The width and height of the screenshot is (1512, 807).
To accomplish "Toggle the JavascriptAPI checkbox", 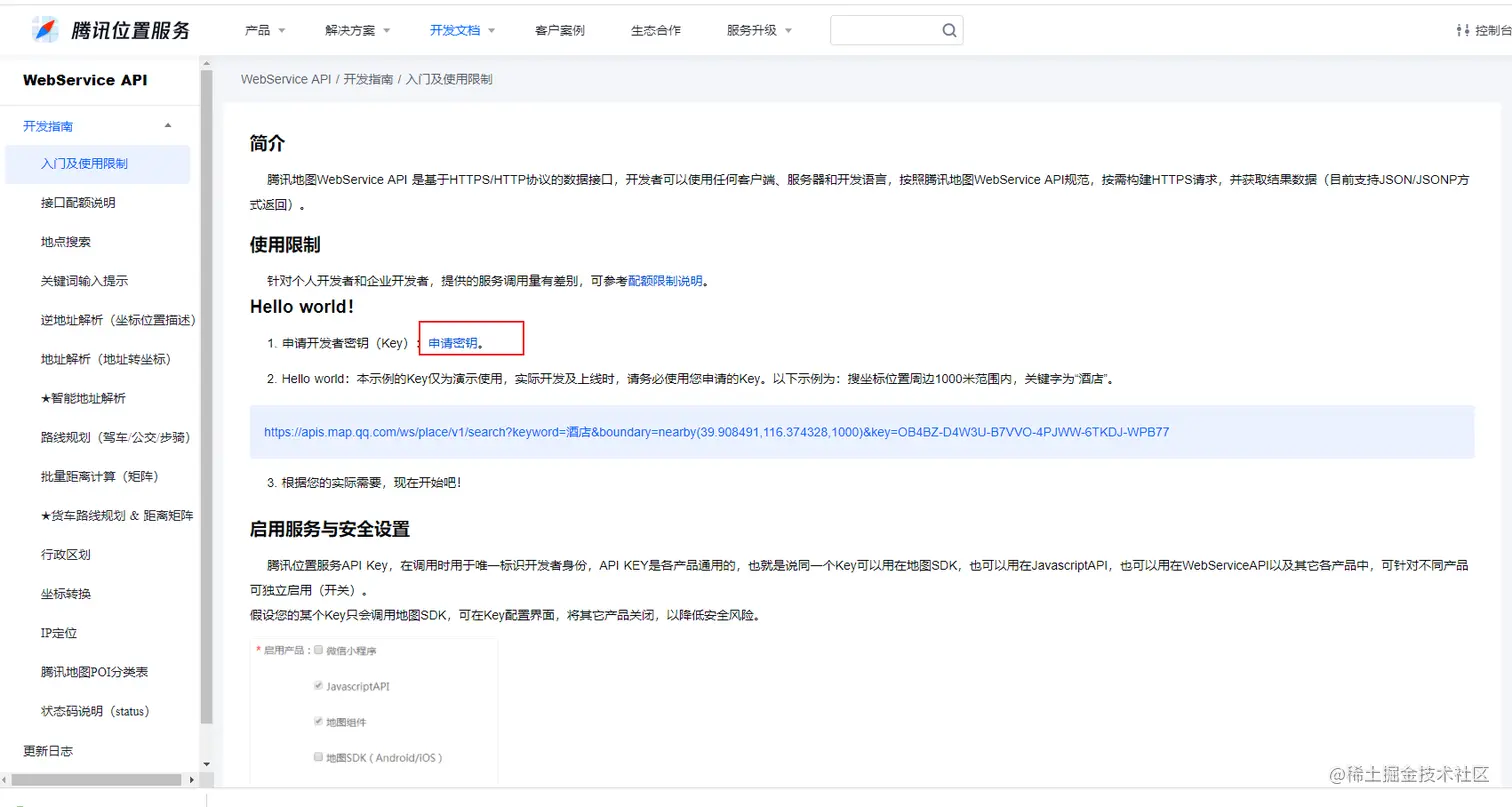I will click(319, 686).
